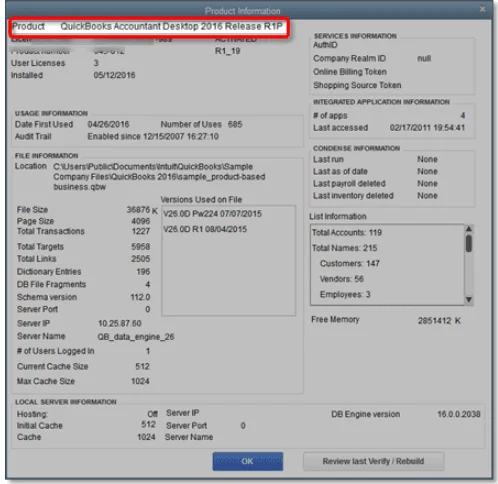The width and height of the screenshot is (498, 484).
Task: Click the Date First Used 04/26/2016 value
Action: pyautogui.click(x=108, y=124)
